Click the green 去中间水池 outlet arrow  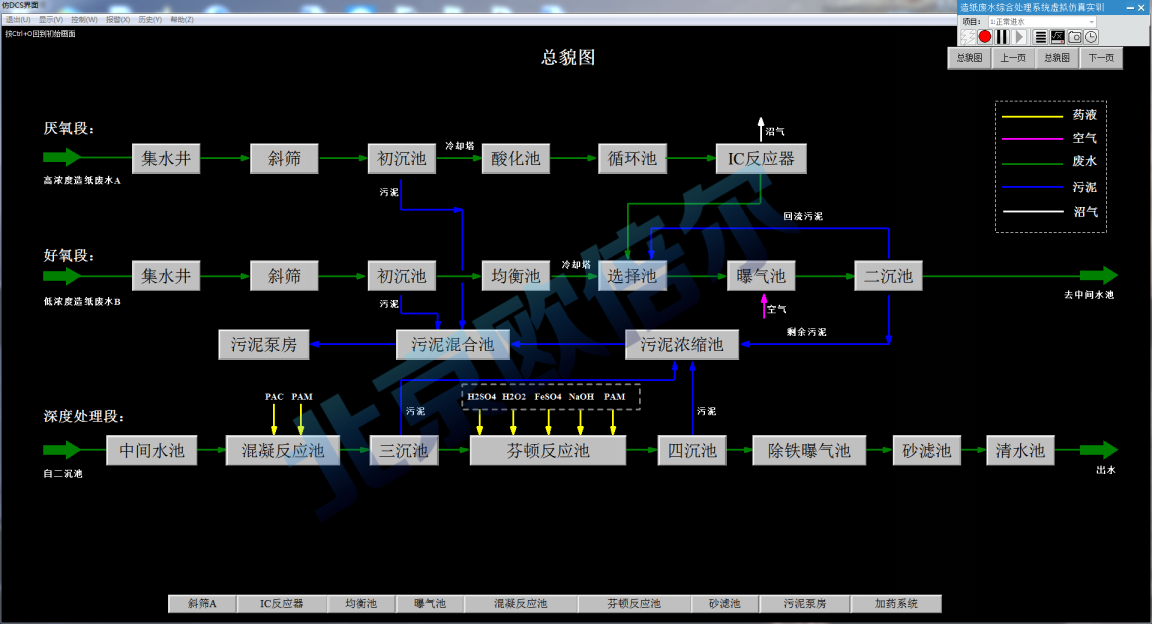(1099, 276)
